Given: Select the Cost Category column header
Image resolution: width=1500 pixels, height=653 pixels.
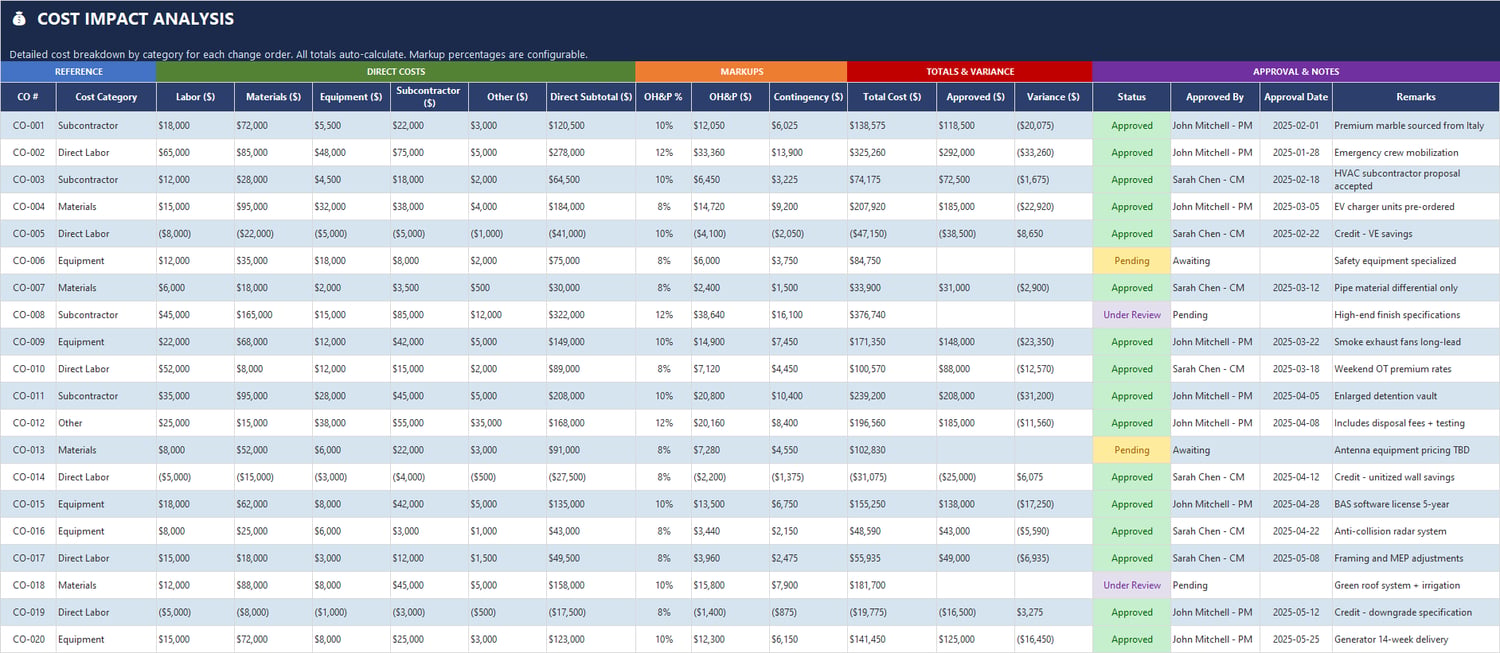Looking at the screenshot, I should [x=106, y=97].
